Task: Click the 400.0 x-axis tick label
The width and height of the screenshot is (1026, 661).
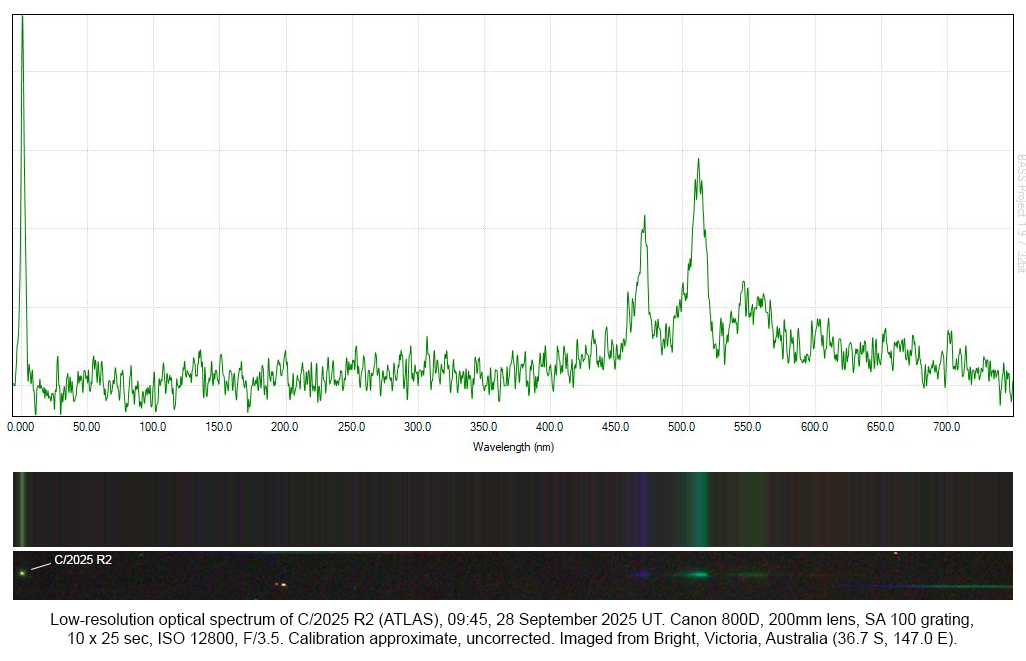Action: coord(549,427)
